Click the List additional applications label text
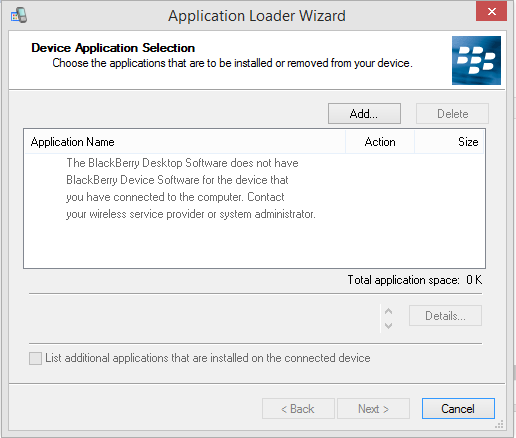 208,358
